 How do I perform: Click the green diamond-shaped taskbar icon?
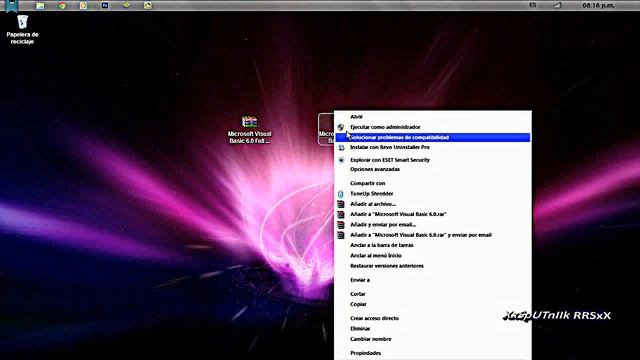127,5
